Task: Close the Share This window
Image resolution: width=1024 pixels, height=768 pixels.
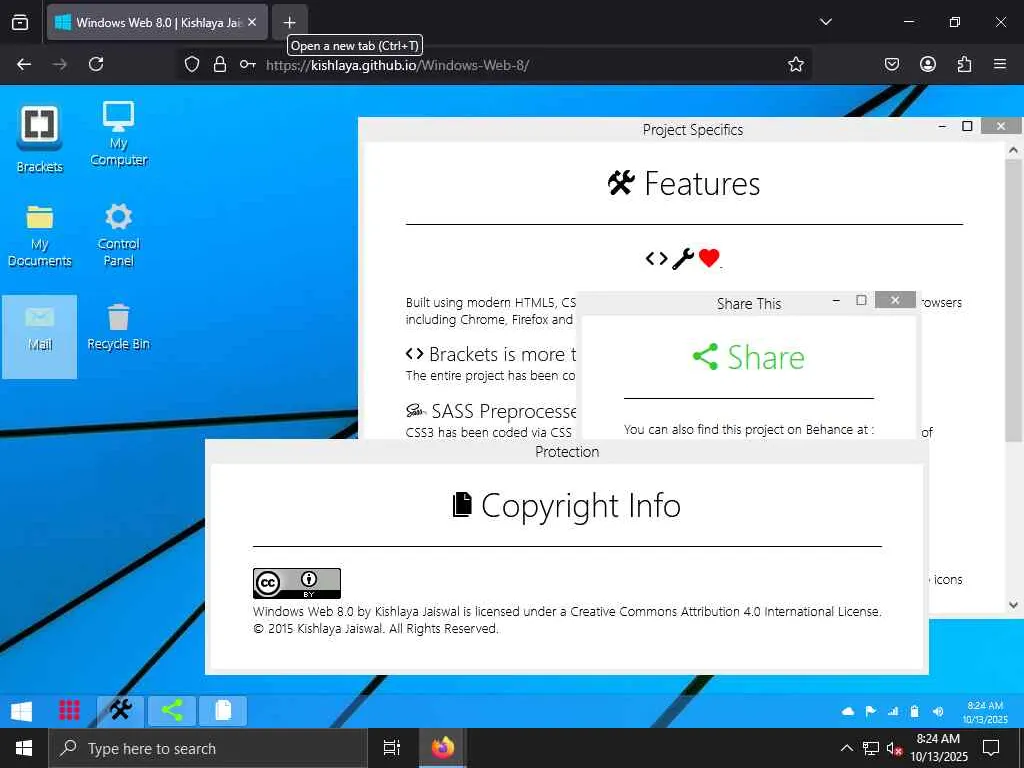Action: (895, 300)
